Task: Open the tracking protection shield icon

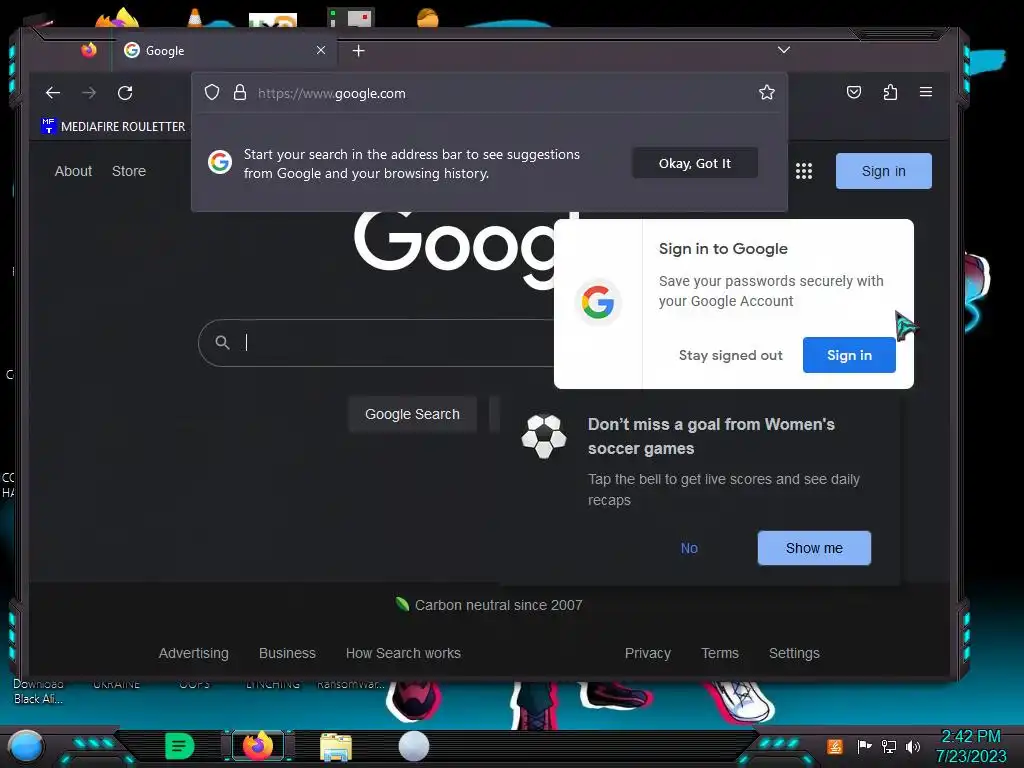Action: coord(212,93)
